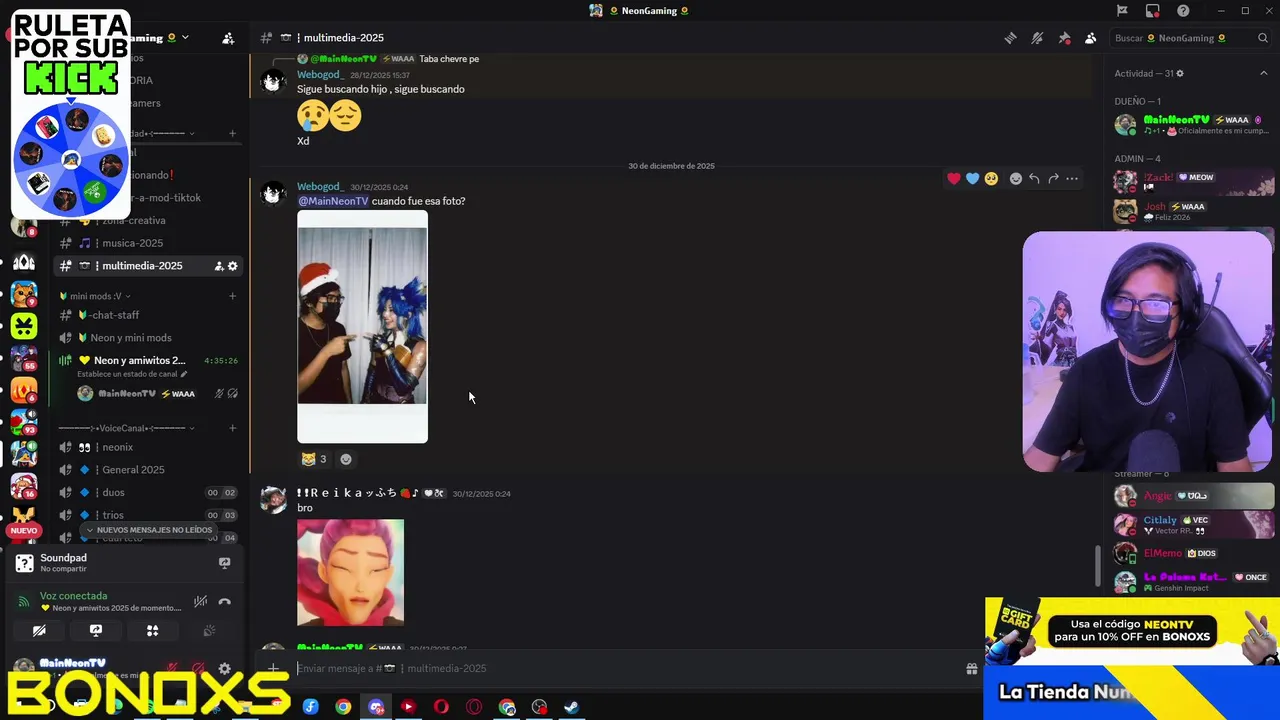This screenshot has height=720, width=1280.
Task: Collapse the VoiceCanal category
Action: click(126, 428)
